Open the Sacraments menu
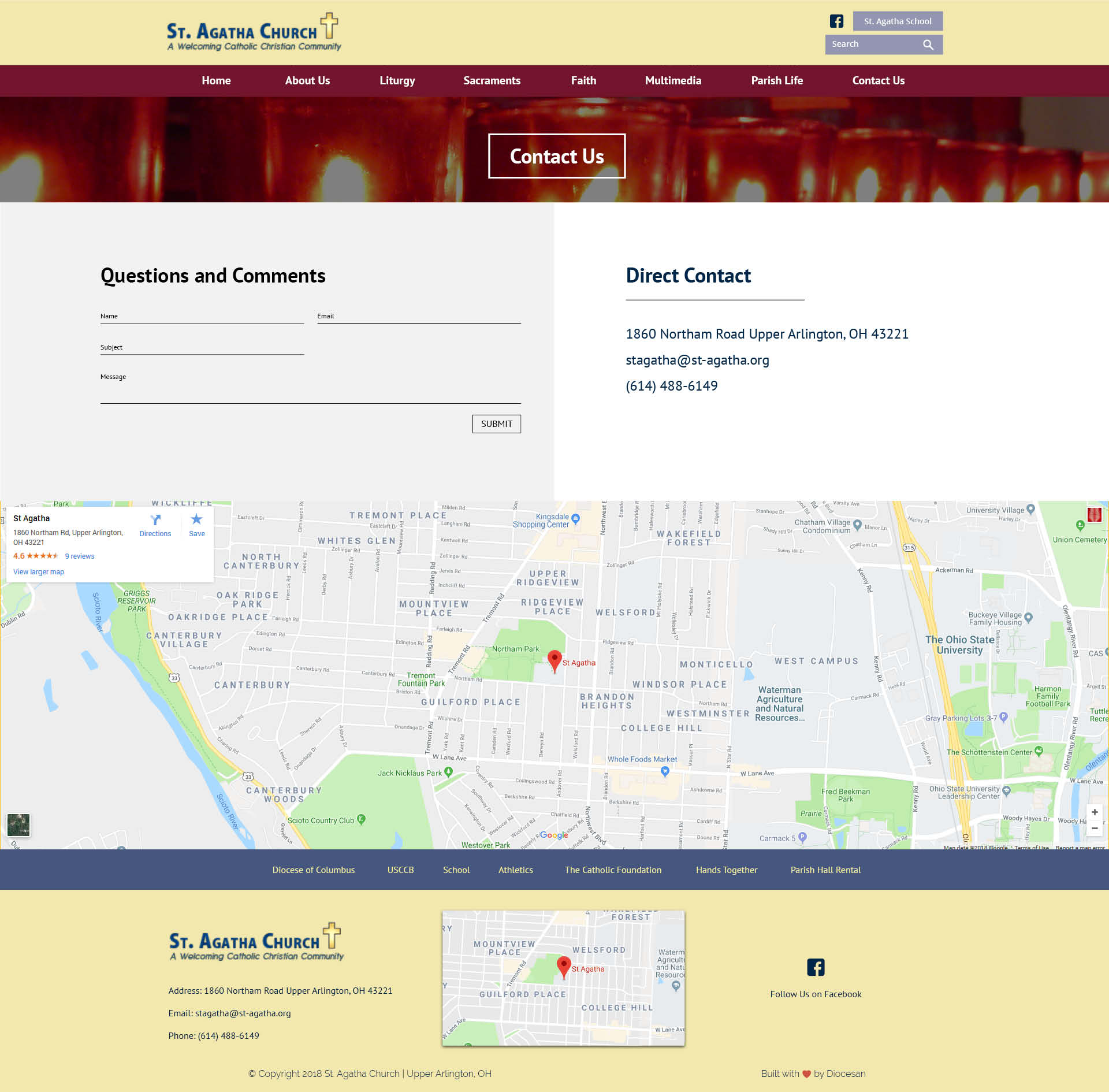Screen dimensions: 1109x1092 coord(492,81)
